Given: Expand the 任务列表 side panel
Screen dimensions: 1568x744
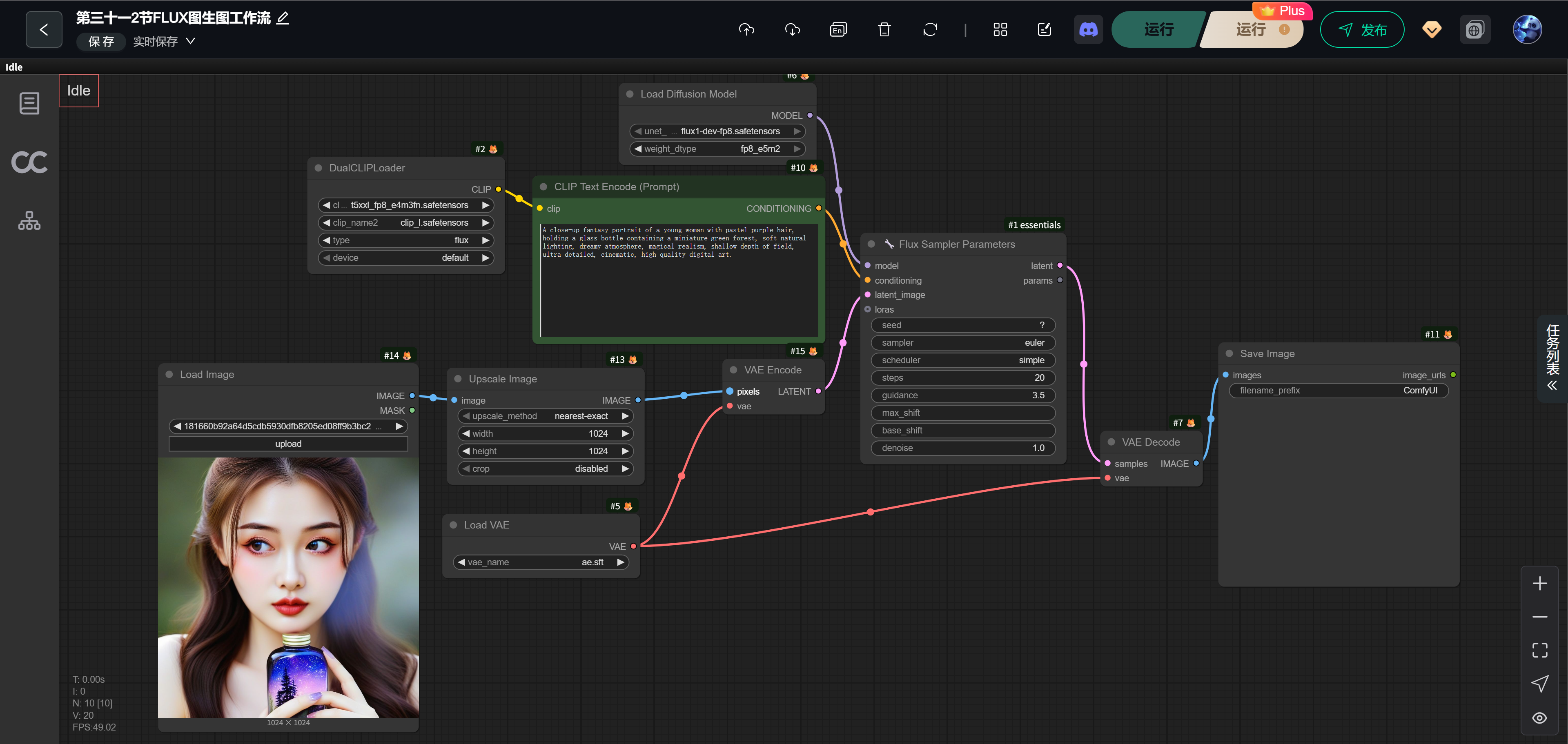Looking at the screenshot, I should pyautogui.click(x=1552, y=358).
